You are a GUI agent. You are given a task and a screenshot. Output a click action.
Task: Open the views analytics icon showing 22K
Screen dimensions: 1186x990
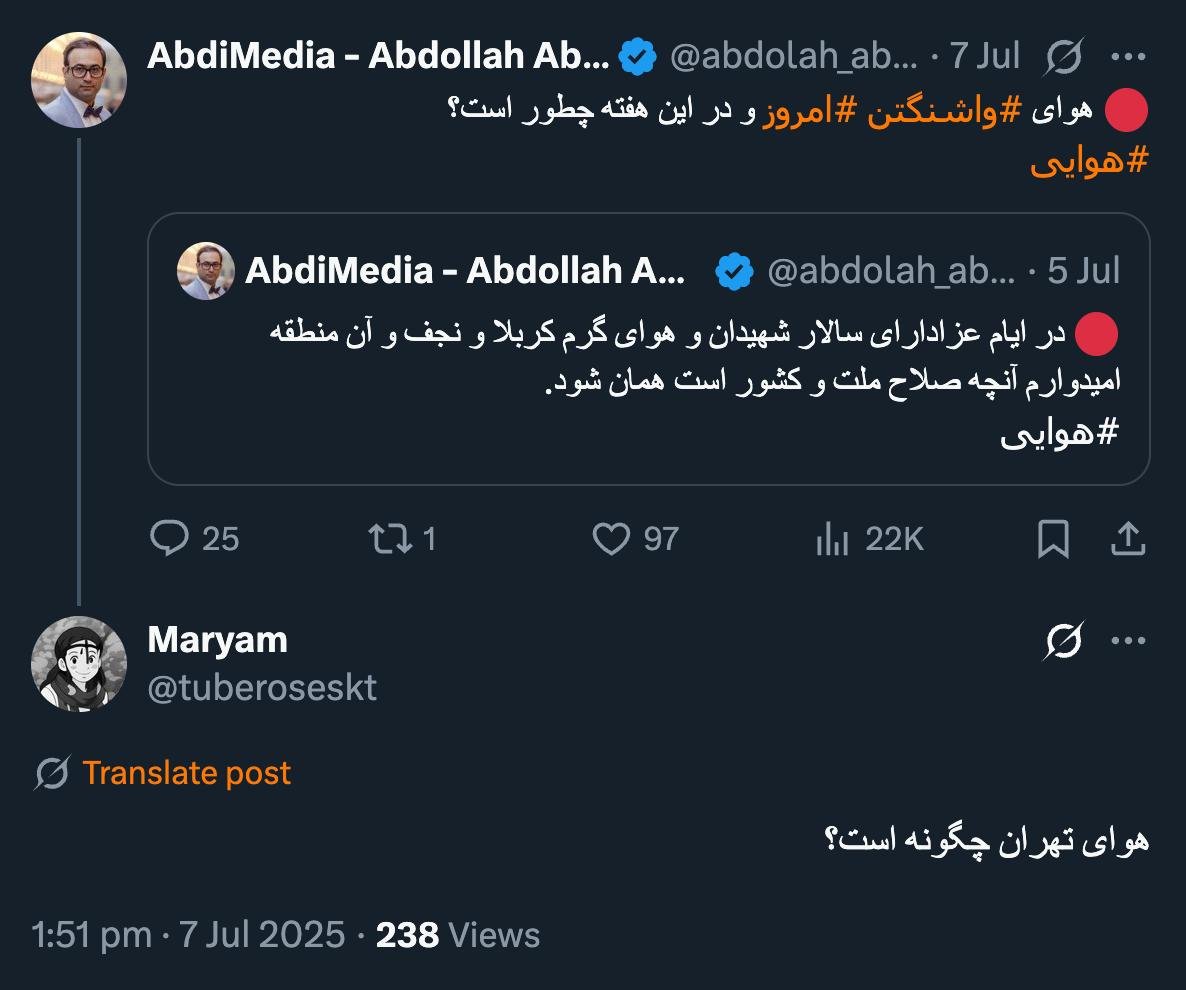click(x=832, y=539)
